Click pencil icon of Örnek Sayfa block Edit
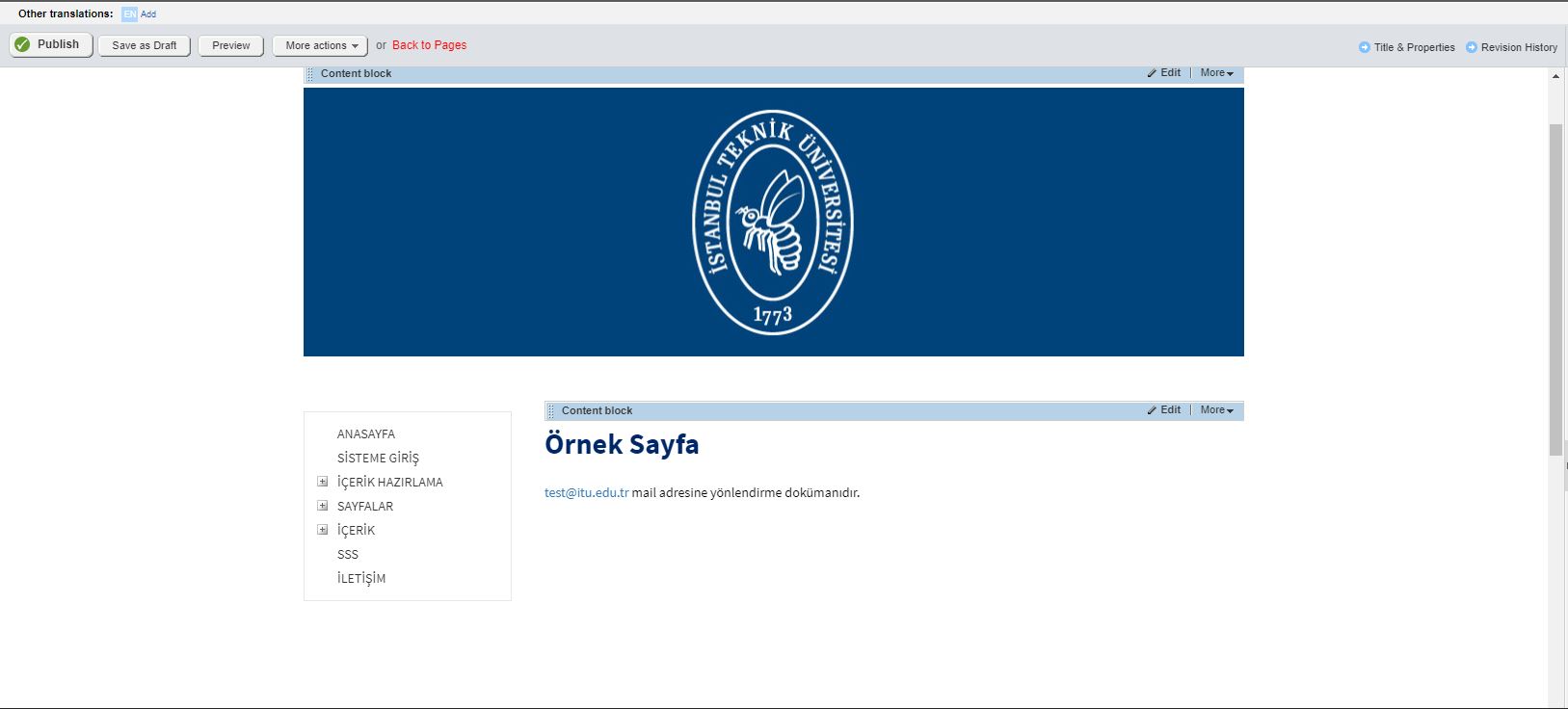 pyautogui.click(x=1152, y=410)
